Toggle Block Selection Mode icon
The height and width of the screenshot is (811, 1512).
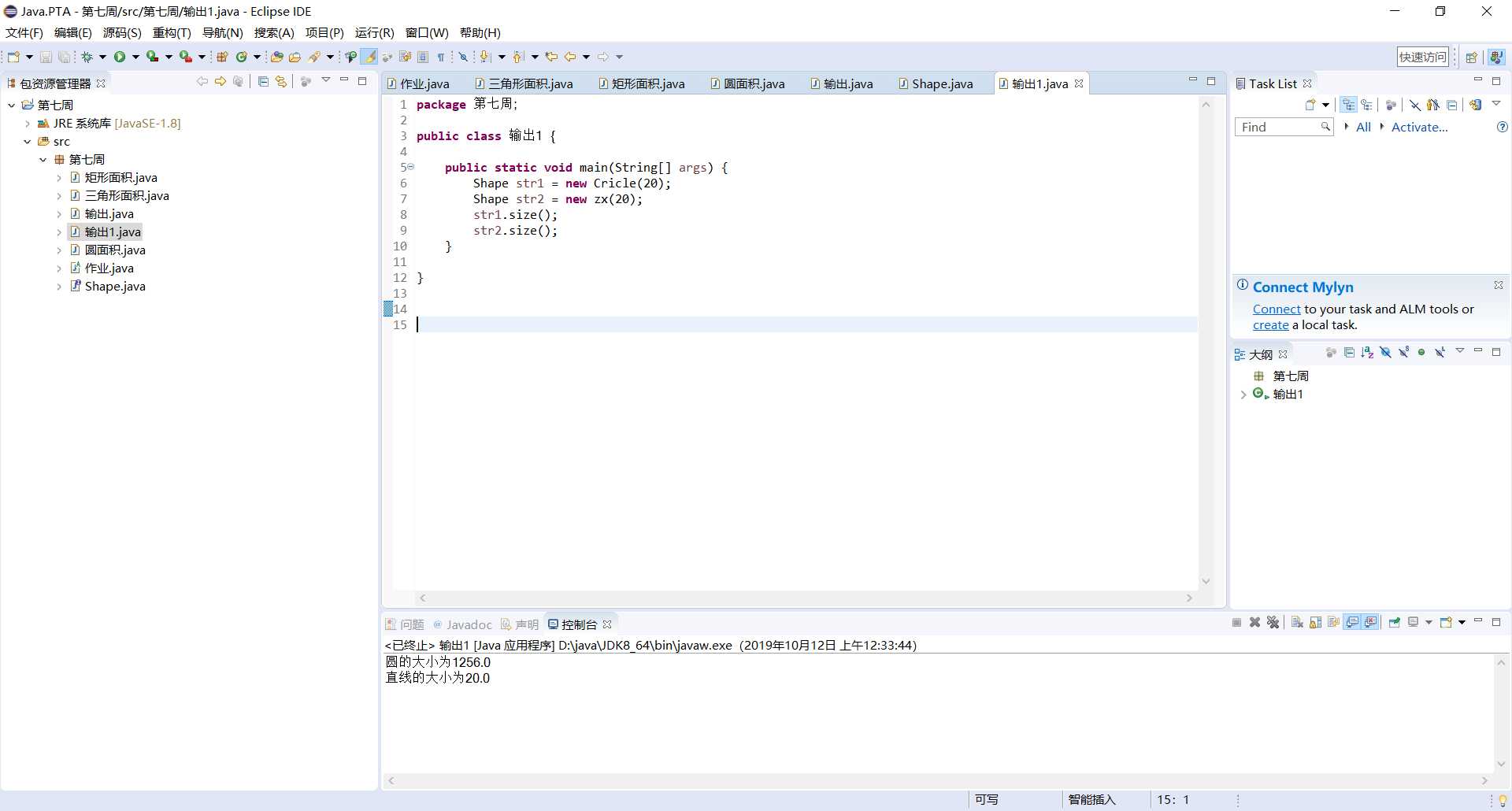(423, 57)
